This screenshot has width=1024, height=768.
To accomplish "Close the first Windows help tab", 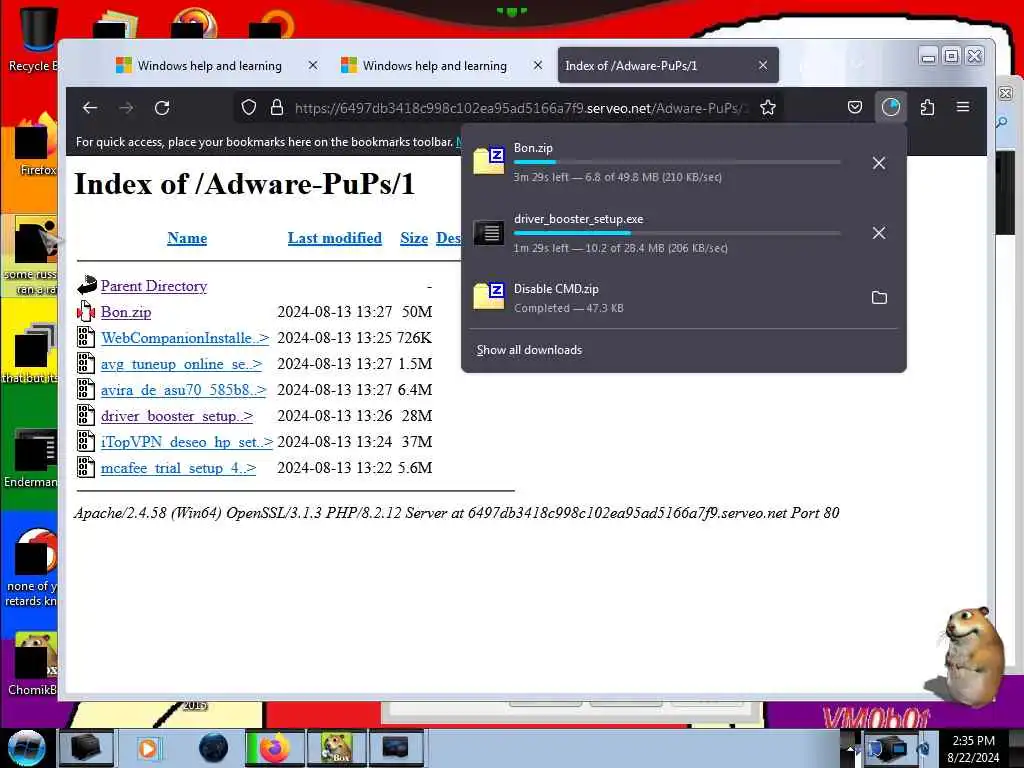I will pyautogui.click(x=313, y=65).
